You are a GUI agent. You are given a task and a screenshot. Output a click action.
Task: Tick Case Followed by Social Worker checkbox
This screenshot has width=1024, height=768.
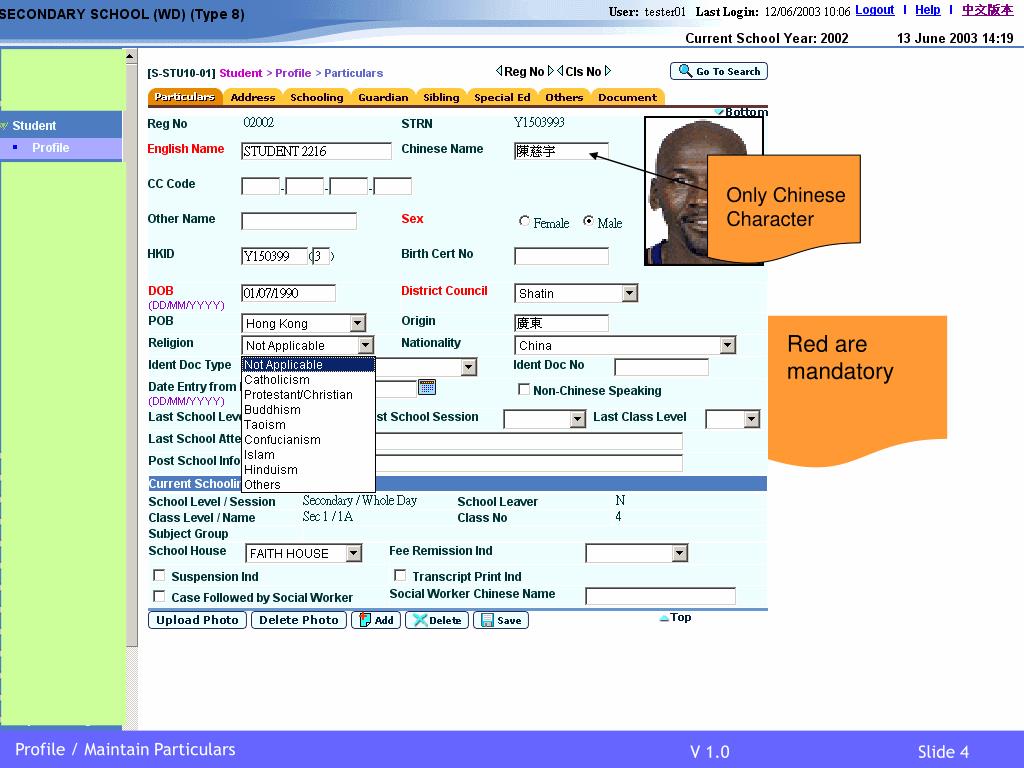point(159,596)
